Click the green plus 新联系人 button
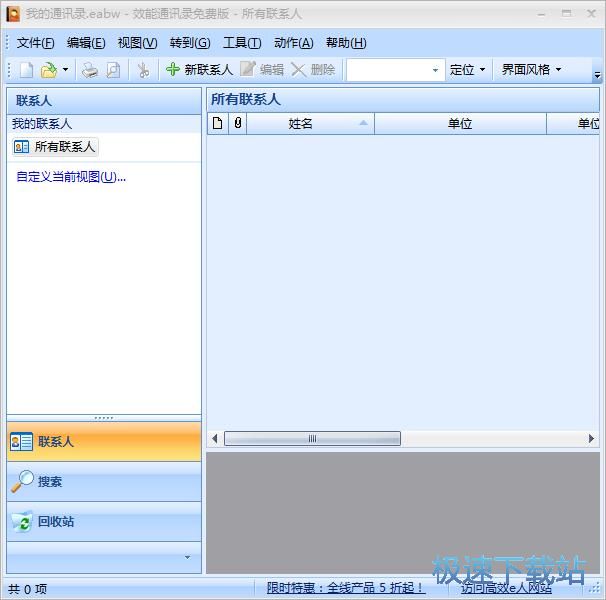The image size is (606, 600). coord(199,70)
